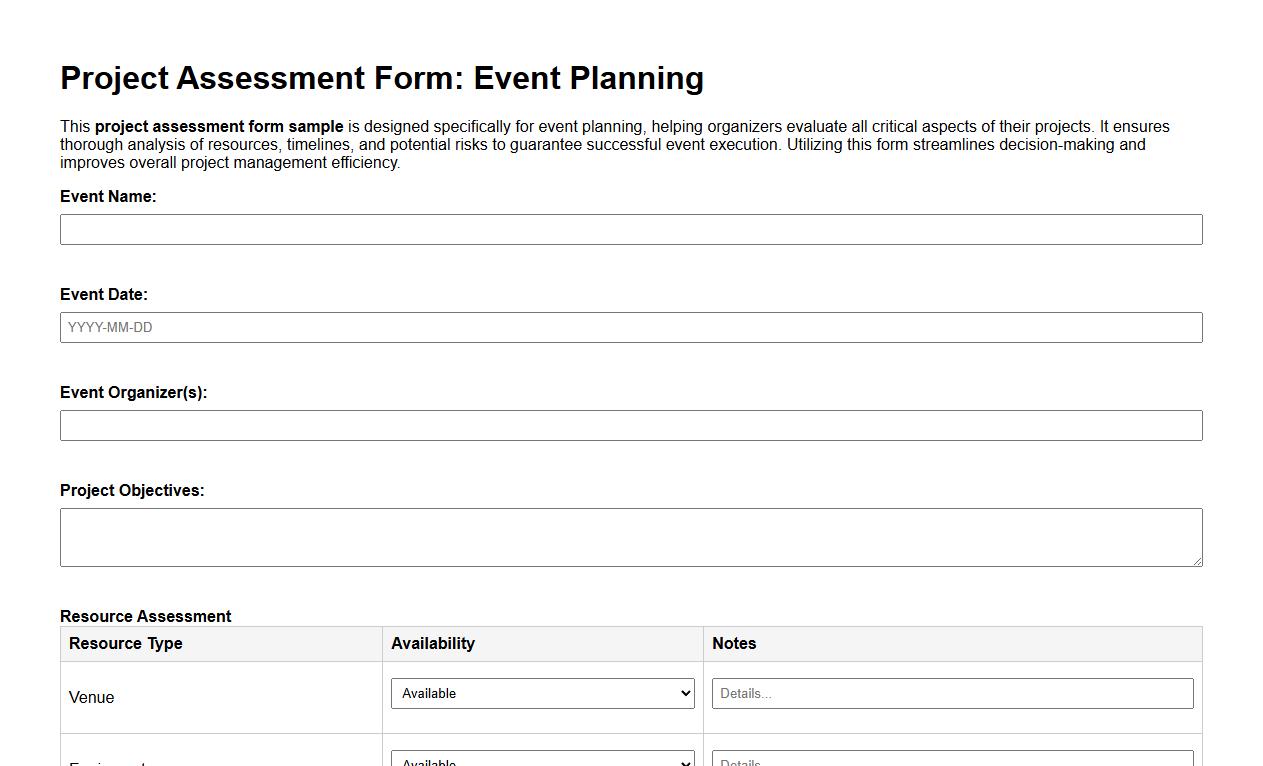Click the page title Project Assessment Form

click(x=382, y=78)
